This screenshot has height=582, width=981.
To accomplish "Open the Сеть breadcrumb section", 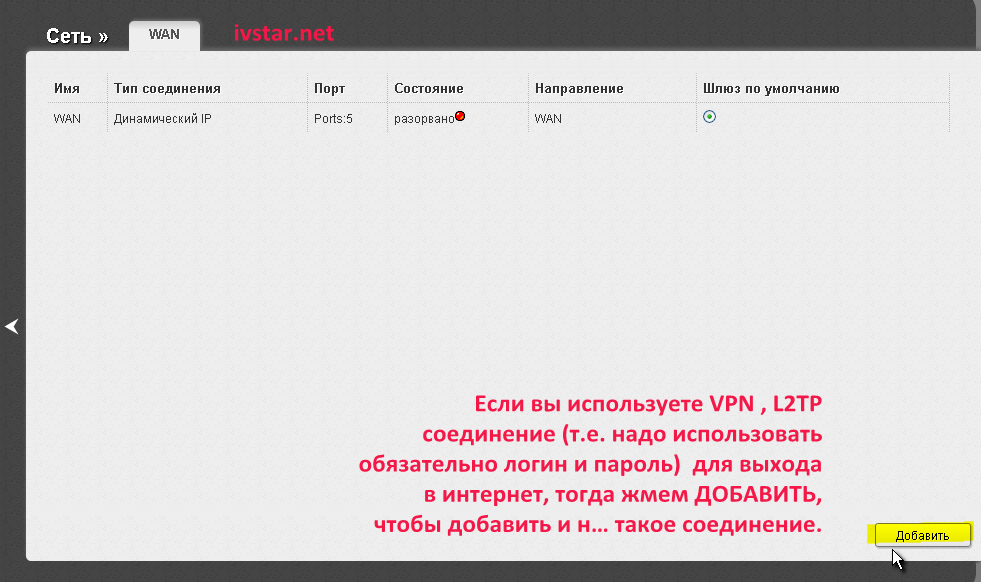I will coord(69,36).
